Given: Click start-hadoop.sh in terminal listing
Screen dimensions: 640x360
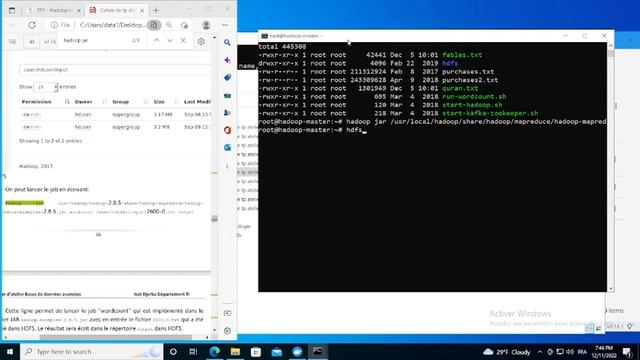Looking at the screenshot, I should pyautogui.click(x=472, y=105).
